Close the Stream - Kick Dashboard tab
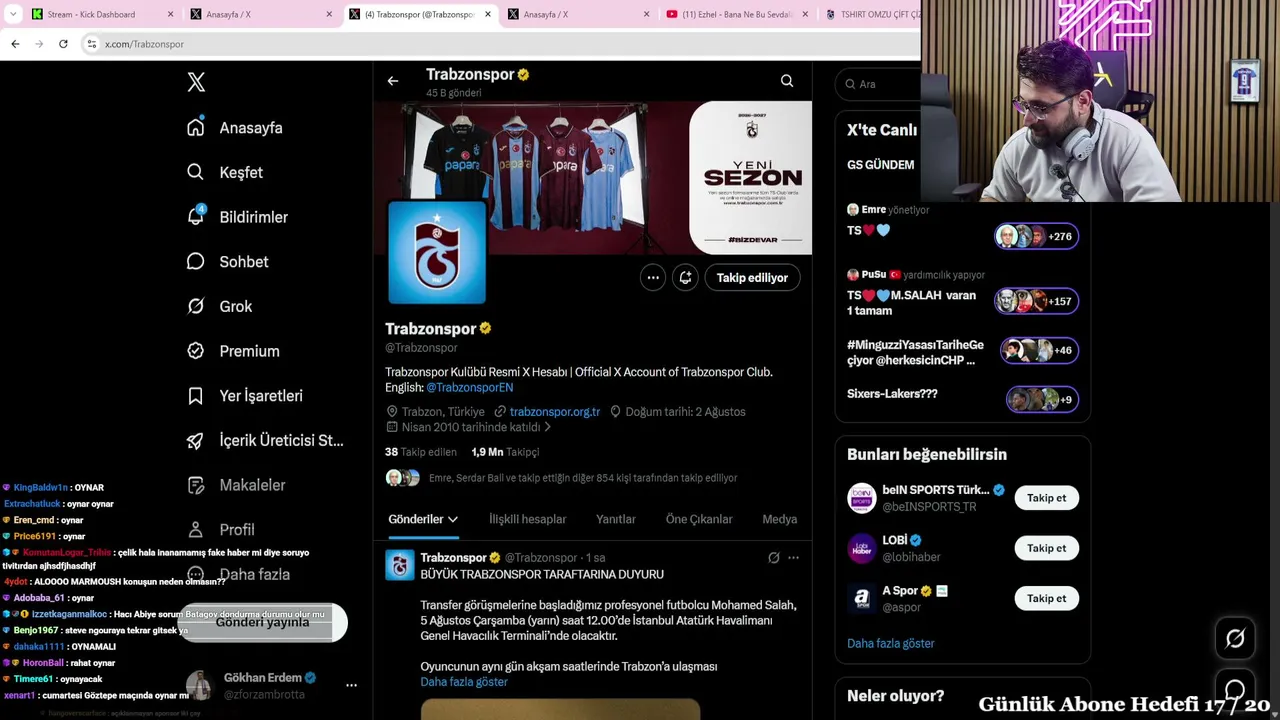 click(170, 14)
